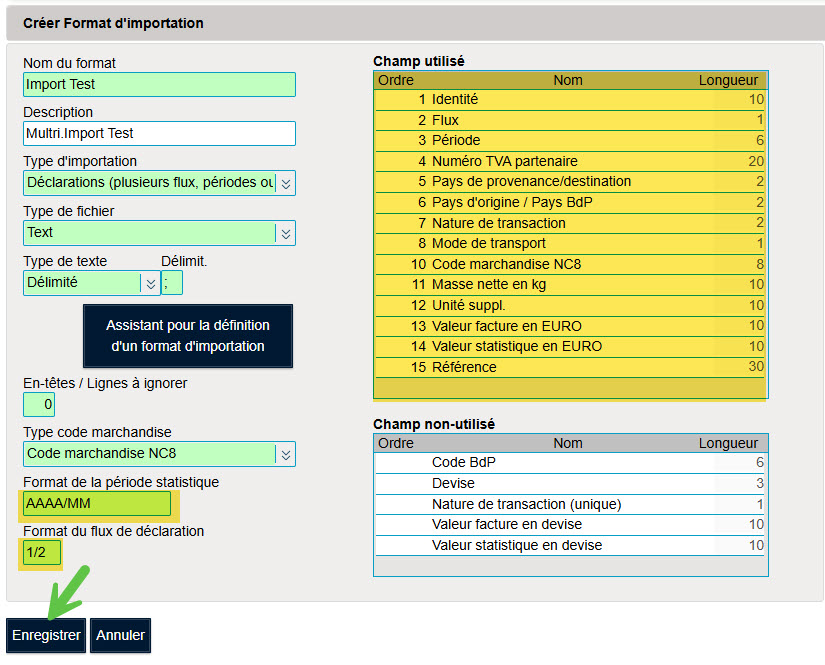Select the Identité row in Champ utilisé

pyautogui.click(x=570, y=99)
